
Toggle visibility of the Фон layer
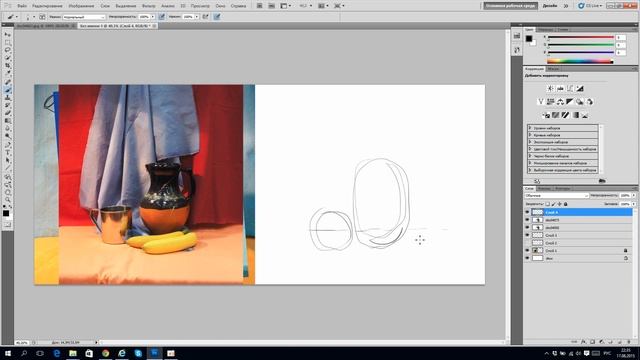point(527,258)
